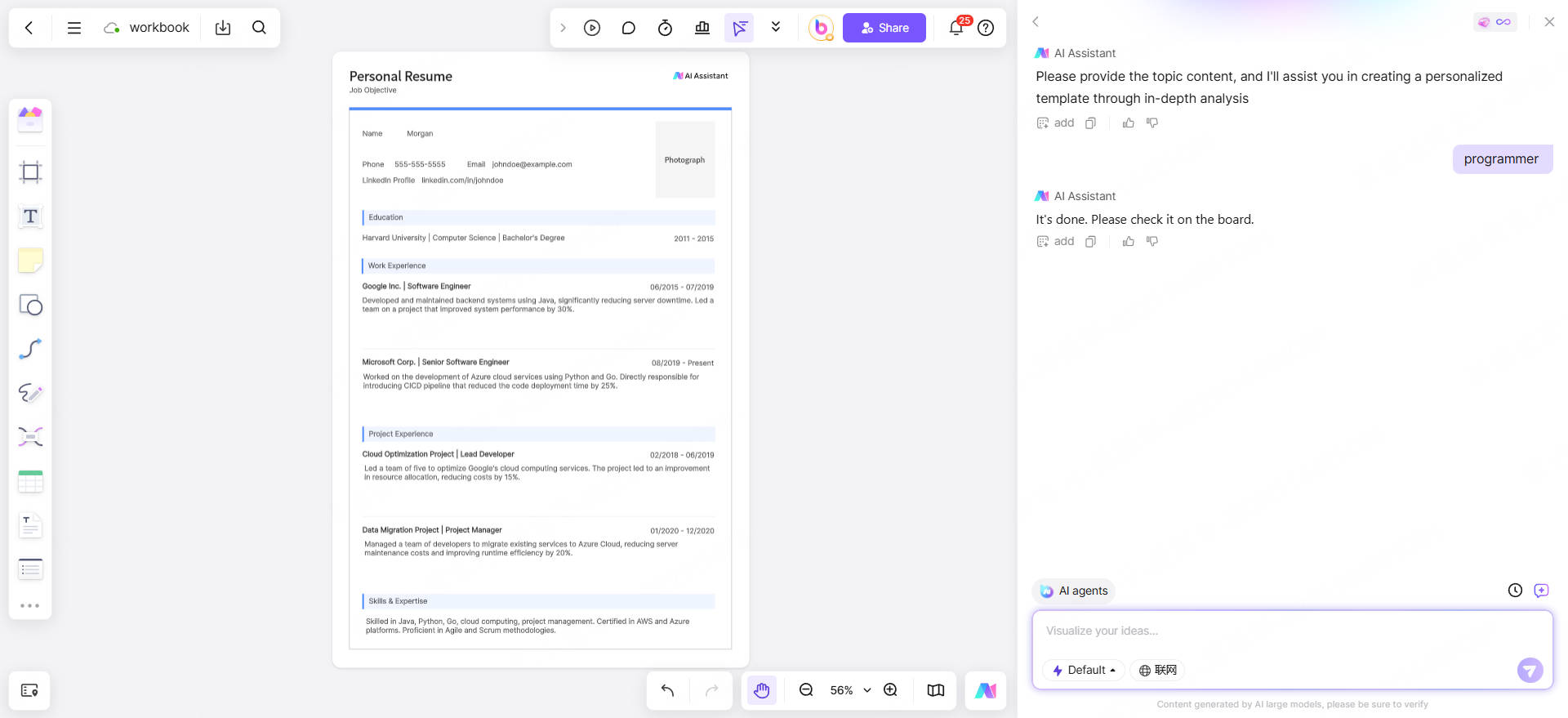Open the Default mode dropdown
Viewport: 1568px width, 718px height.
[1085, 671]
